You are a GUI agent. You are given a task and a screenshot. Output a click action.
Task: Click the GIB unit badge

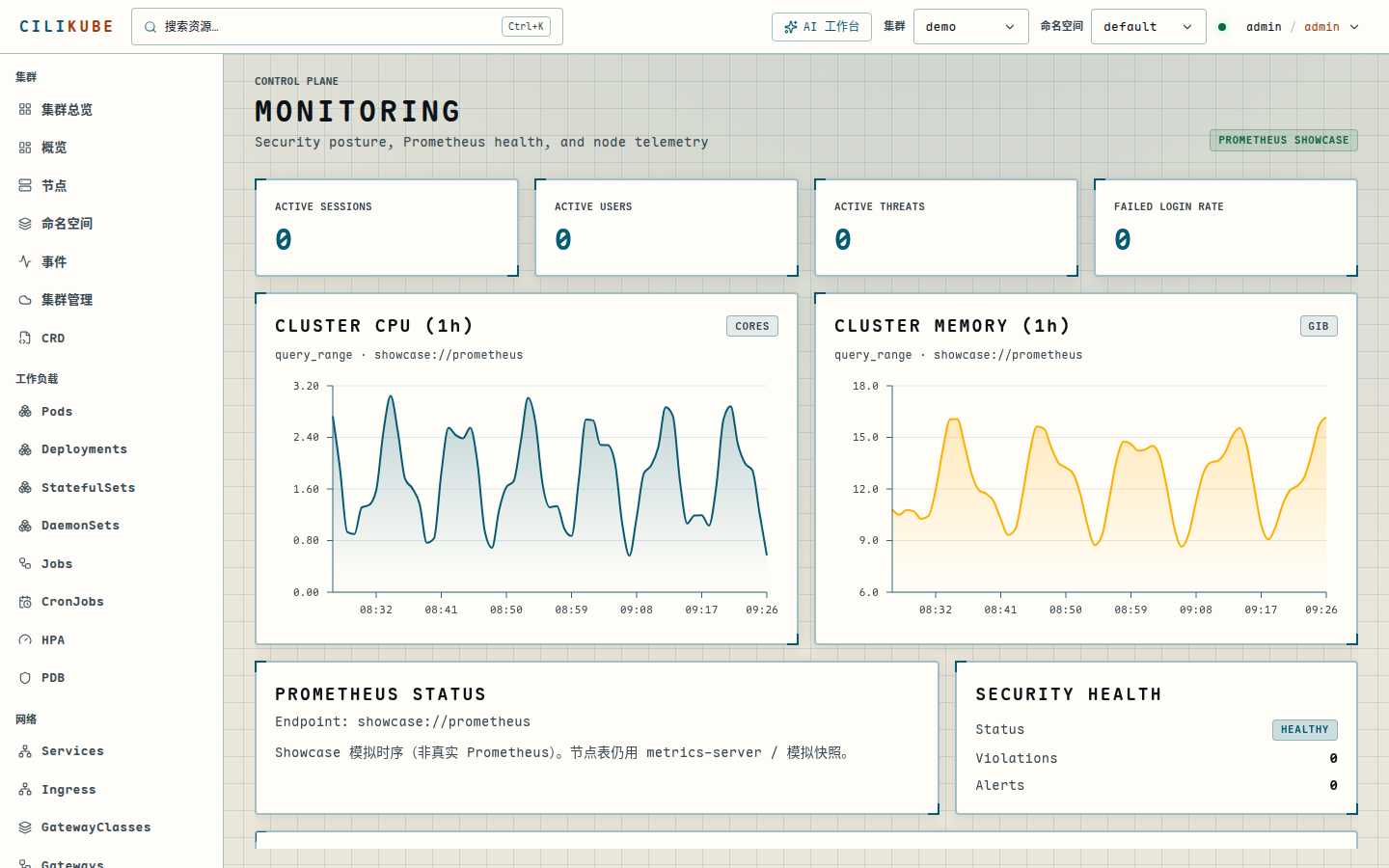pyautogui.click(x=1319, y=326)
